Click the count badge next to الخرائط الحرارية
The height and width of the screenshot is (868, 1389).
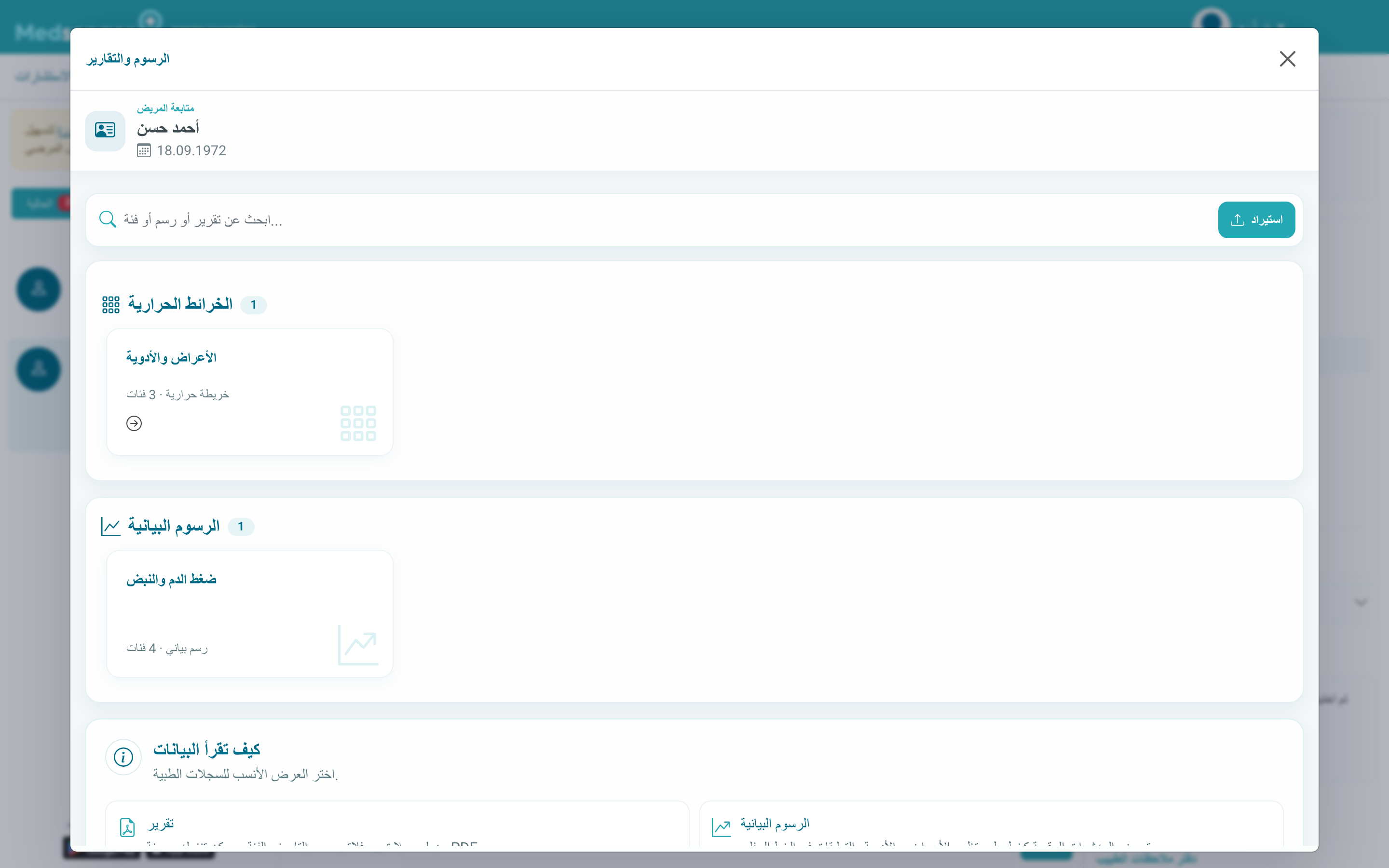pos(253,305)
